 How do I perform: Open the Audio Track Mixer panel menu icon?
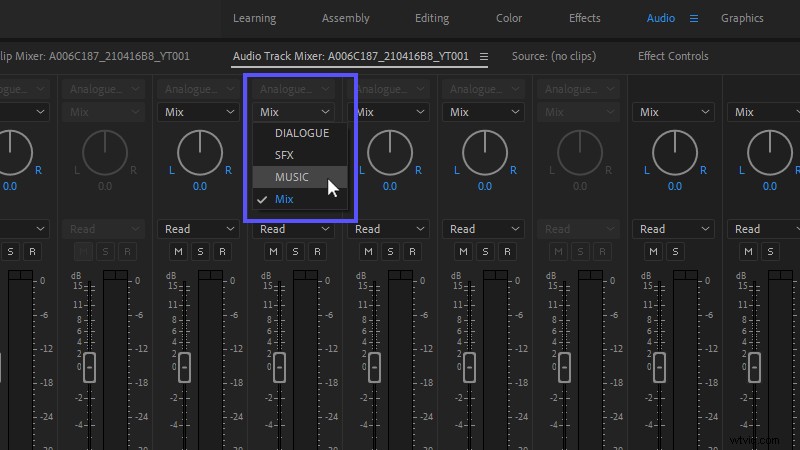point(484,57)
